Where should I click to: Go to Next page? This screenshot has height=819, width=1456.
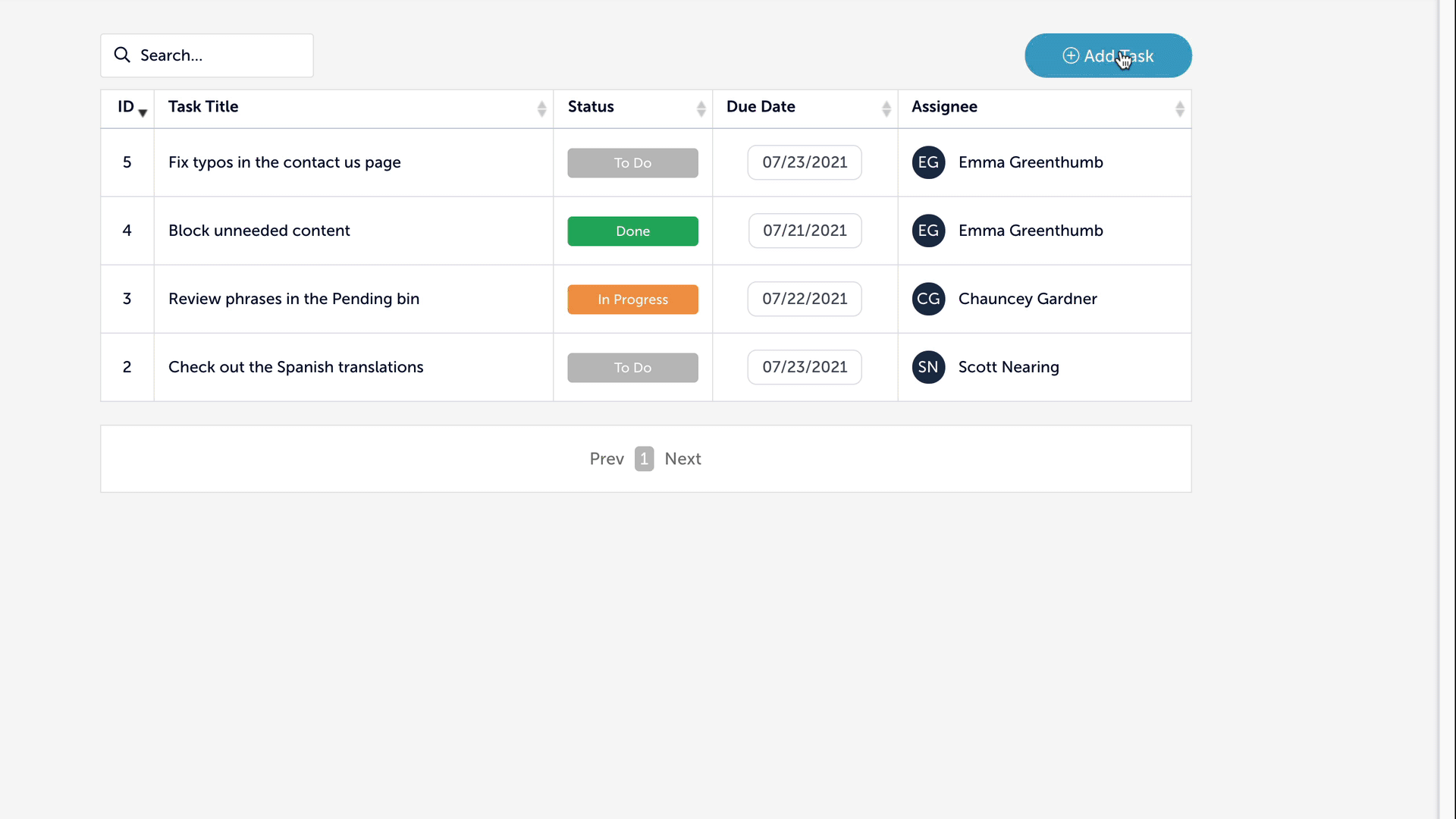click(682, 459)
